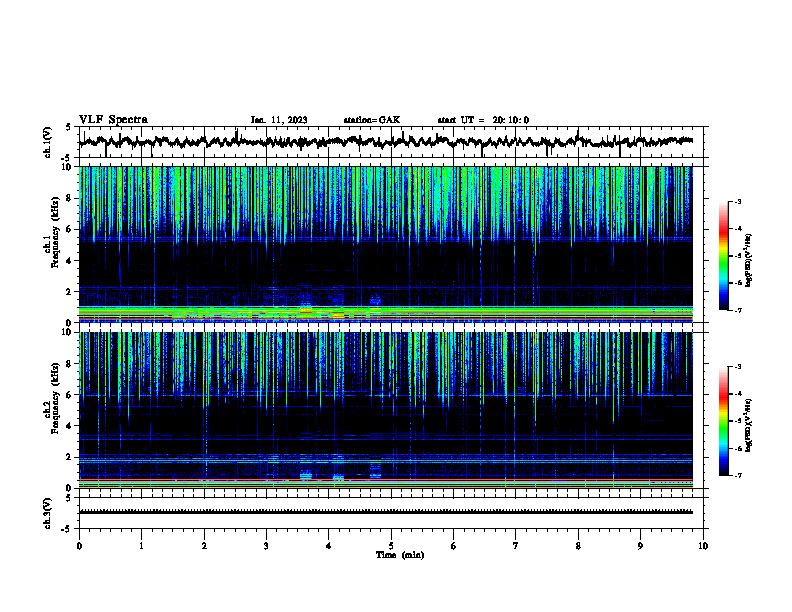Click the ch.3(V) axis label
Image resolution: width=792 pixels, height=612 pixels.
48,513
